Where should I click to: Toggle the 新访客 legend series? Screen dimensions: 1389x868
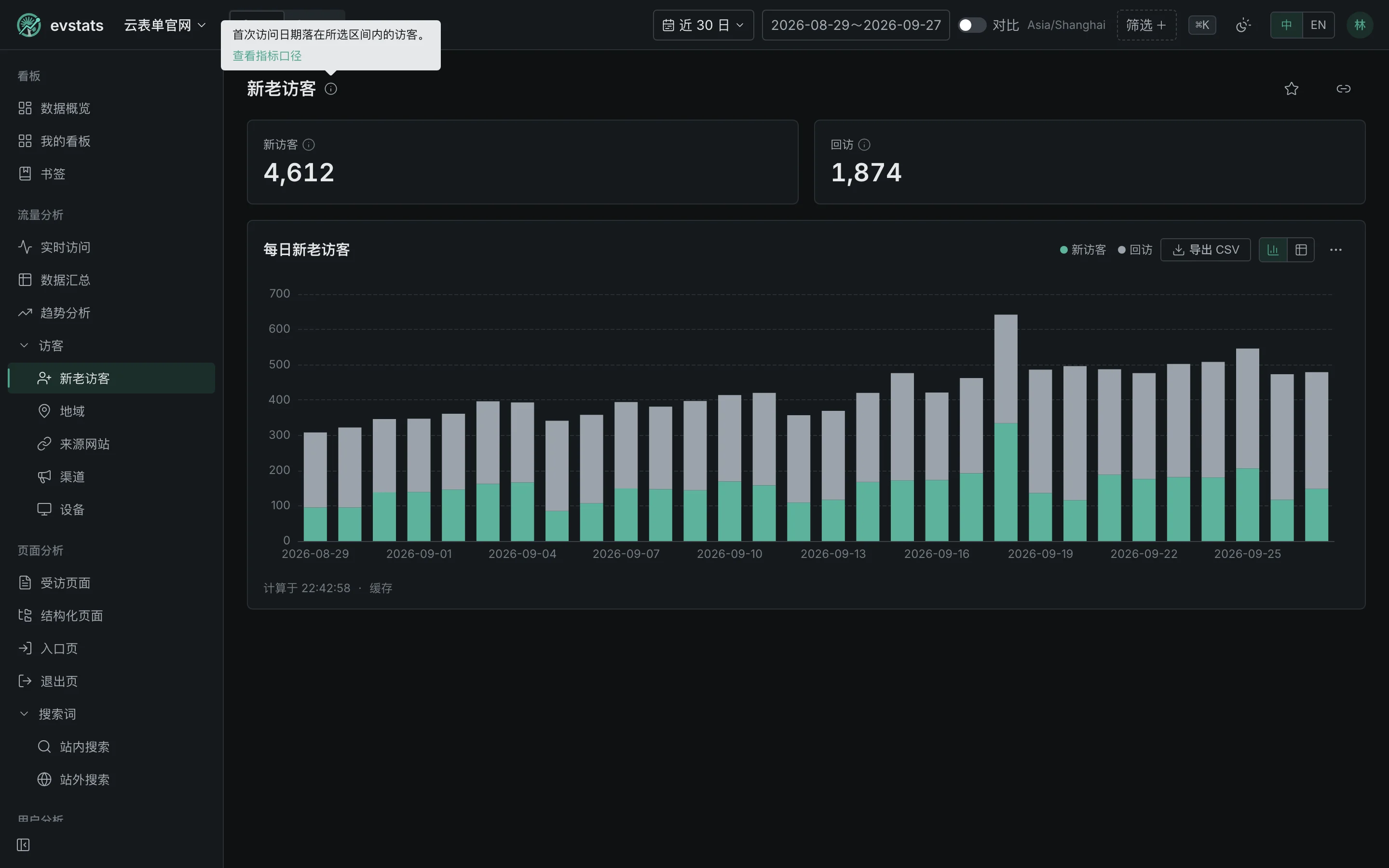tap(1082, 250)
